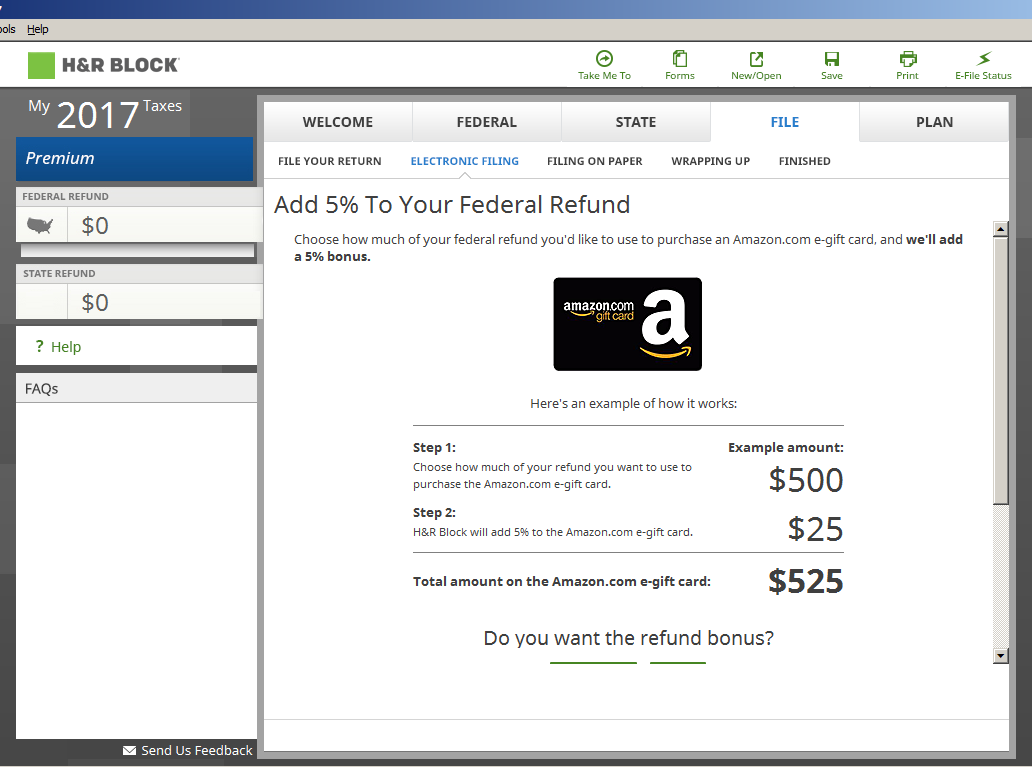Click the New/Open toolbar icon
Image resolution: width=1032 pixels, height=768 pixels.
point(756,64)
